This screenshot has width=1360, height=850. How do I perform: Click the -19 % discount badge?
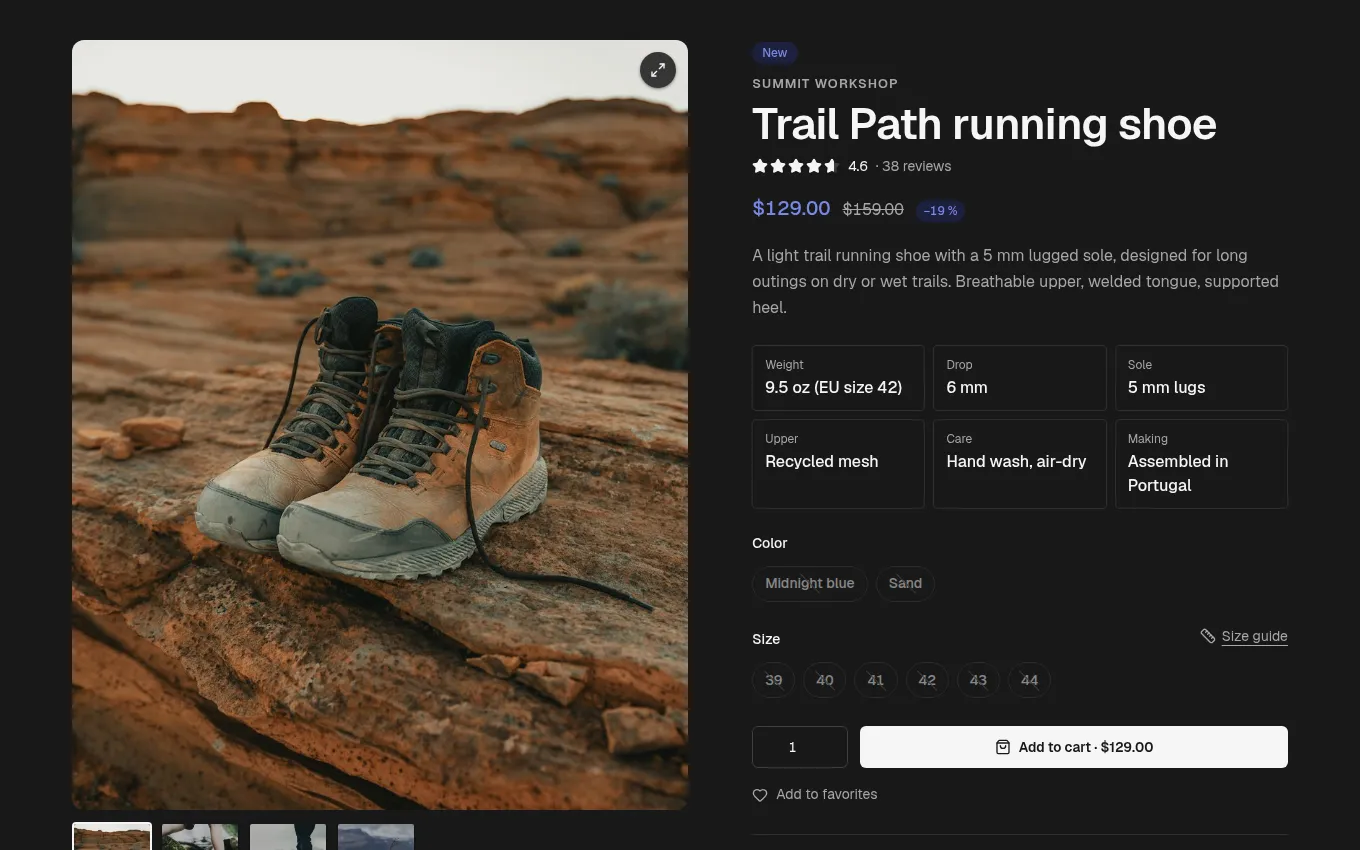tap(940, 211)
